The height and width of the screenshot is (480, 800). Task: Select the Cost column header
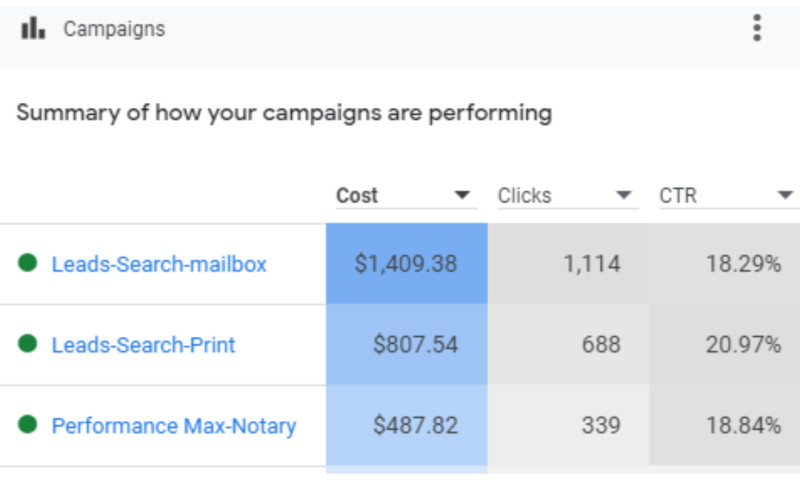357,196
